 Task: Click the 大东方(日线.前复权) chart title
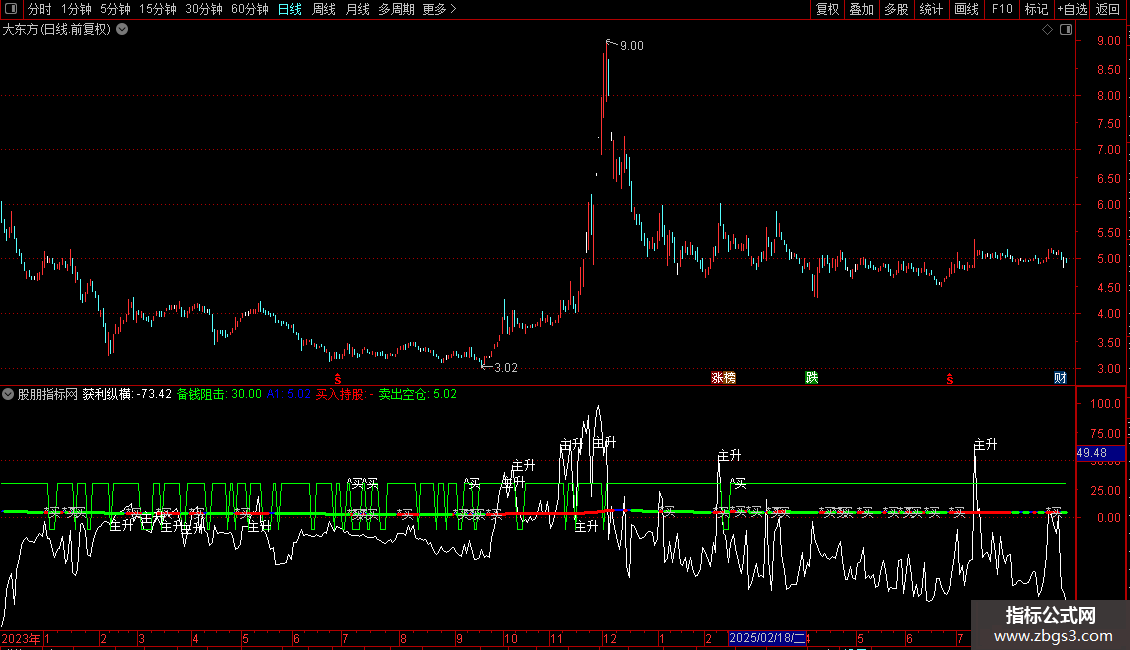pyautogui.click(x=57, y=30)
